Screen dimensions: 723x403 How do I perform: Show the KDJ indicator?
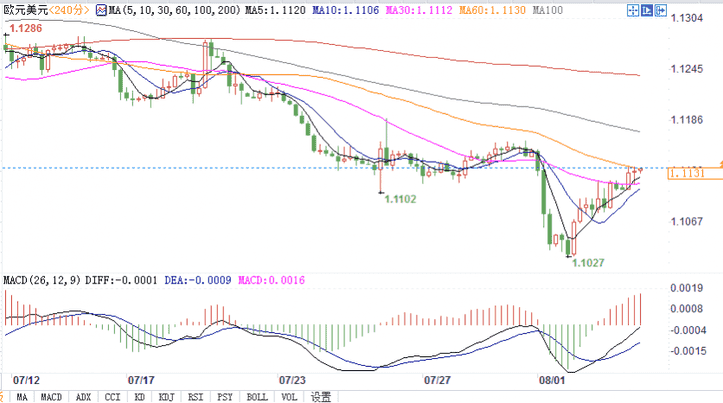[167, 397]
